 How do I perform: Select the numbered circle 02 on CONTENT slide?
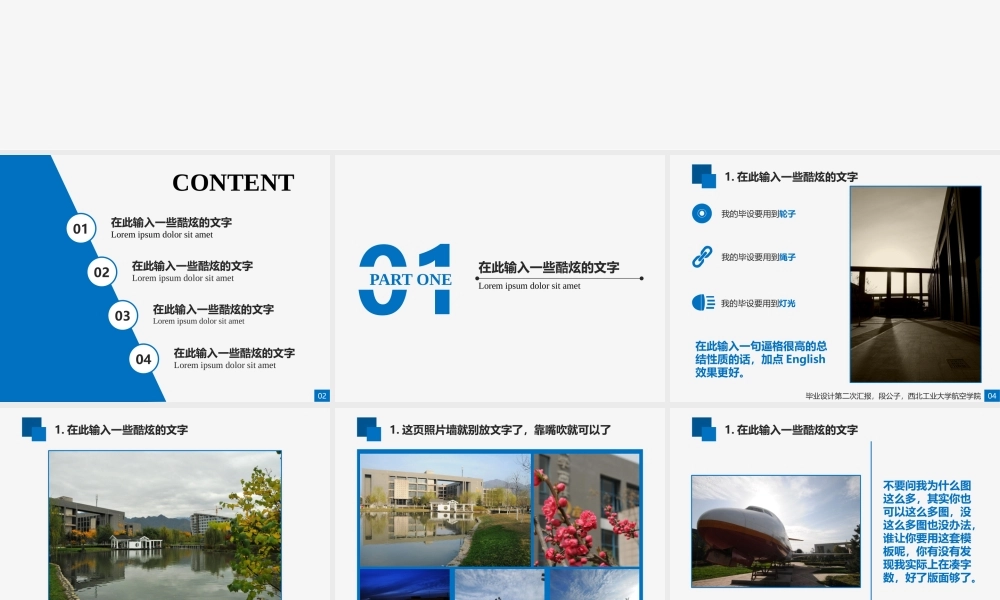(102, 272)
